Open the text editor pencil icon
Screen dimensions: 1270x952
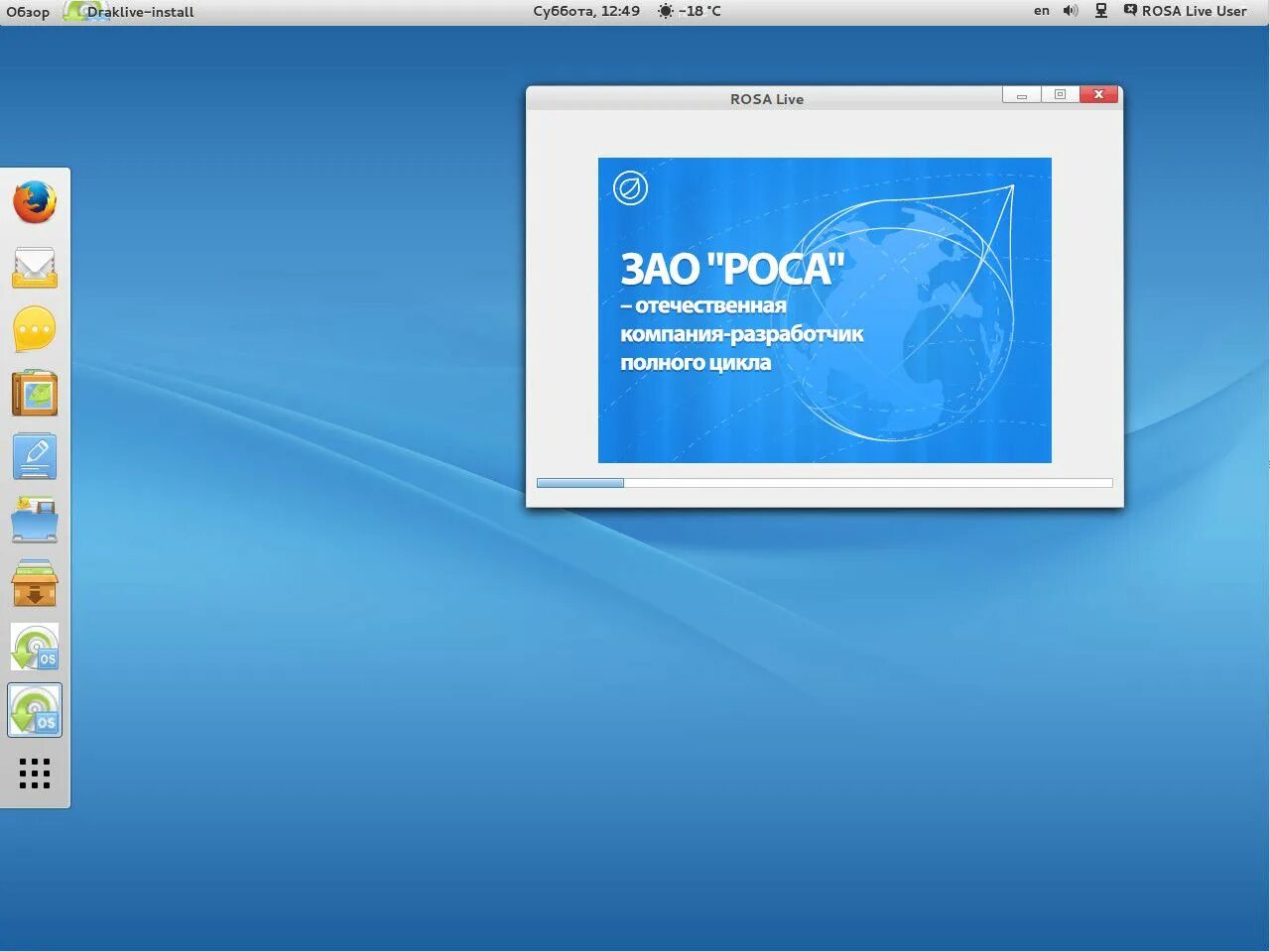pyautogui.click(x=35, y=457)
